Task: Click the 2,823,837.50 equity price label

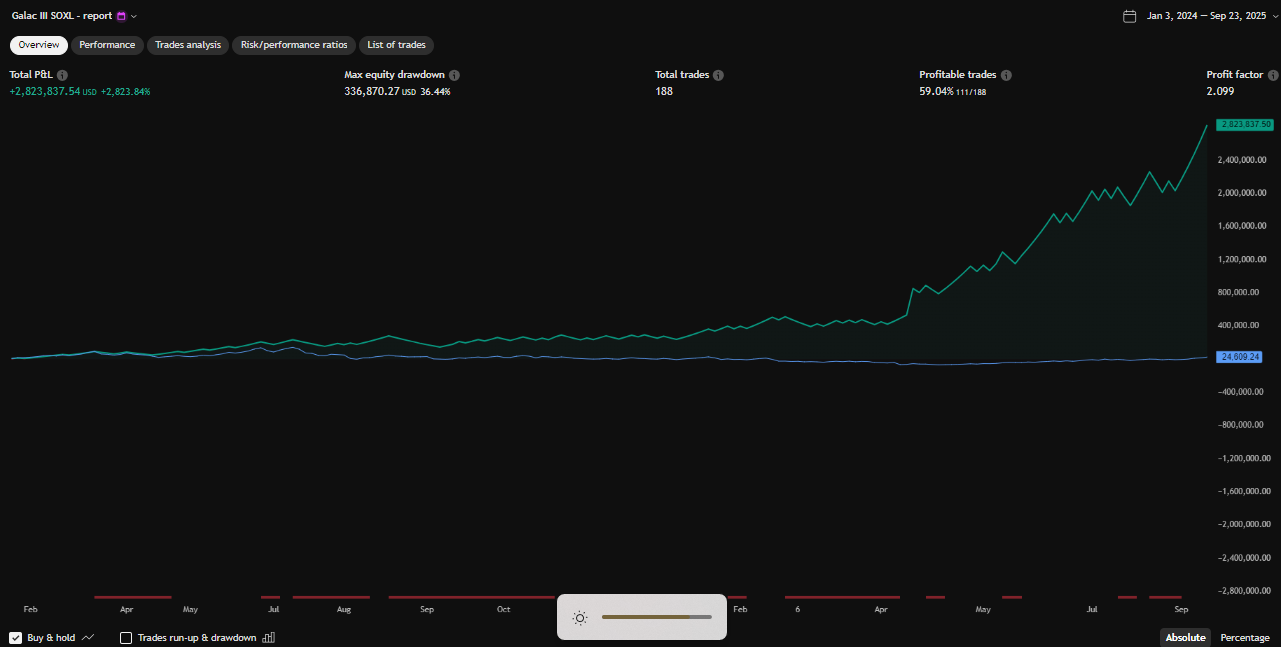Action: [1244, 125]
